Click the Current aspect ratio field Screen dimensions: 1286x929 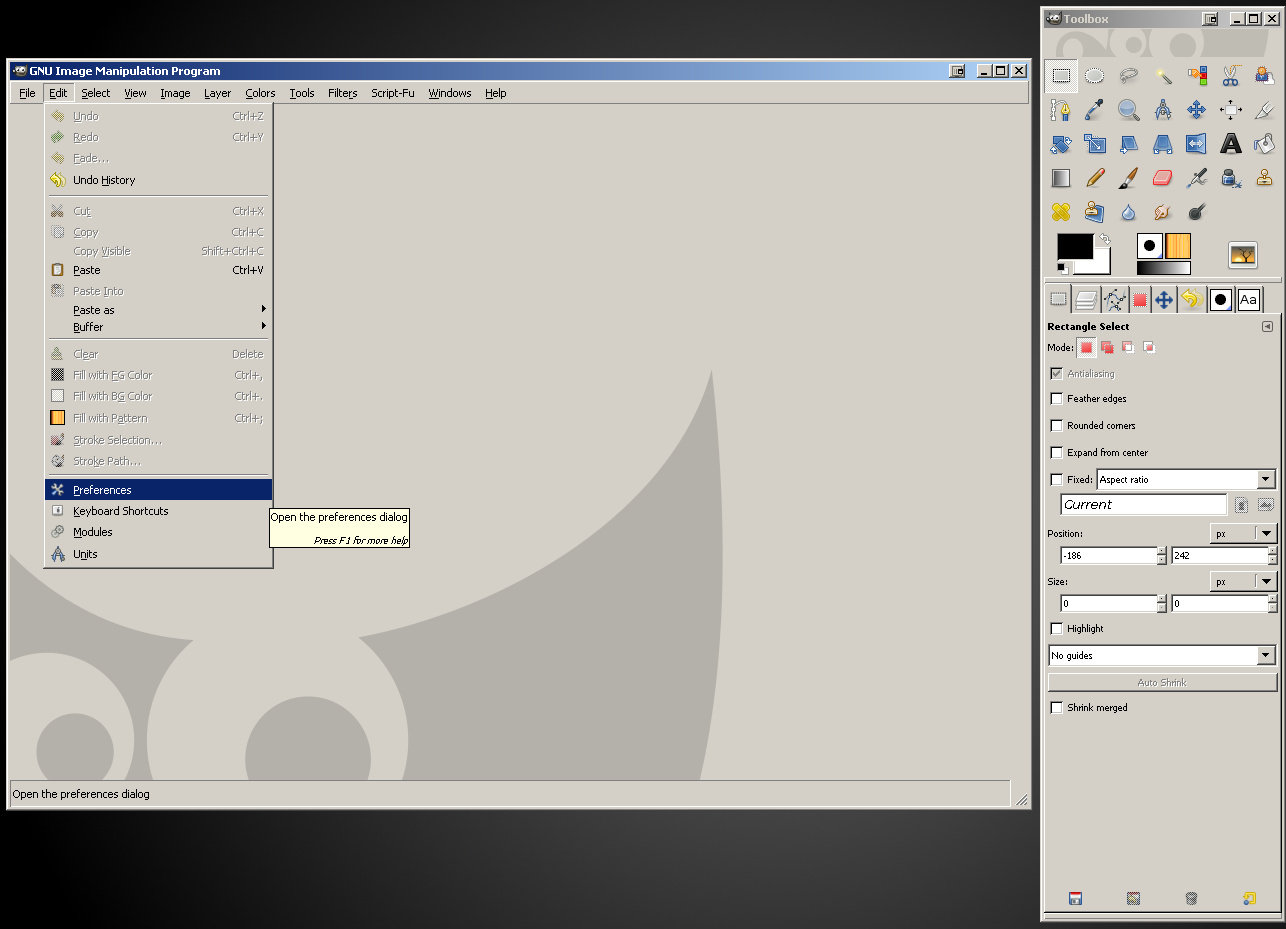coord(1143,505)
